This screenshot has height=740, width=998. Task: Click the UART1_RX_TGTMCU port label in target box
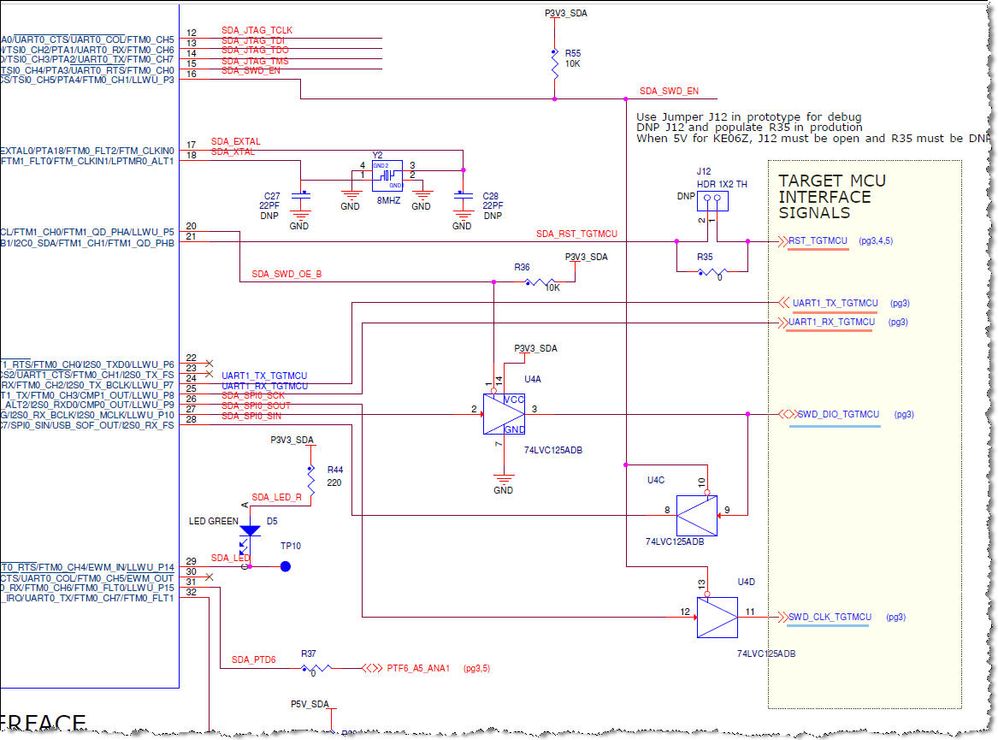tap(832, 322)
